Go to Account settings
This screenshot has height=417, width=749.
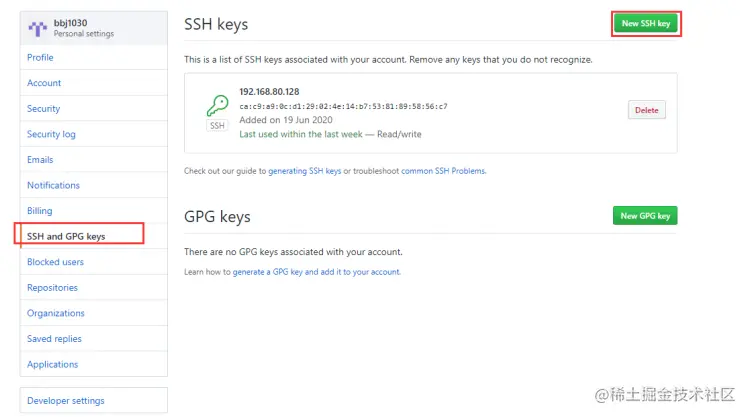pos(44,83)
